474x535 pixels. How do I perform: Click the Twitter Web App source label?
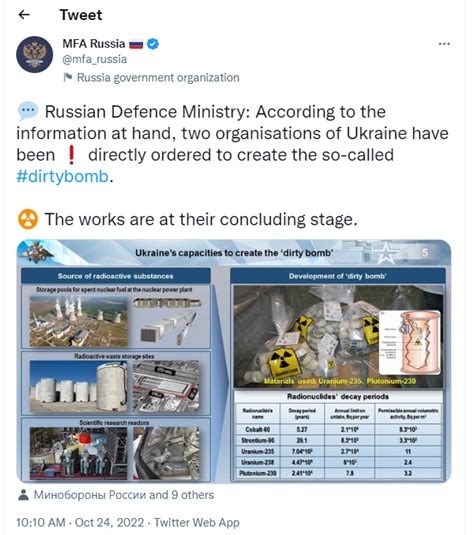click(197, 522)
